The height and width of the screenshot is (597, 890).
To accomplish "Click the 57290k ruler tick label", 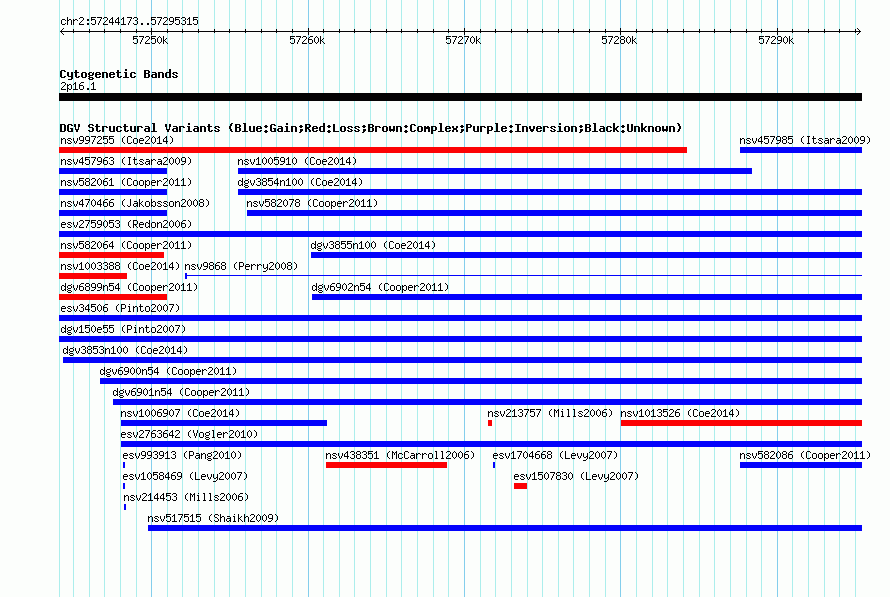I will click(776, 40).
